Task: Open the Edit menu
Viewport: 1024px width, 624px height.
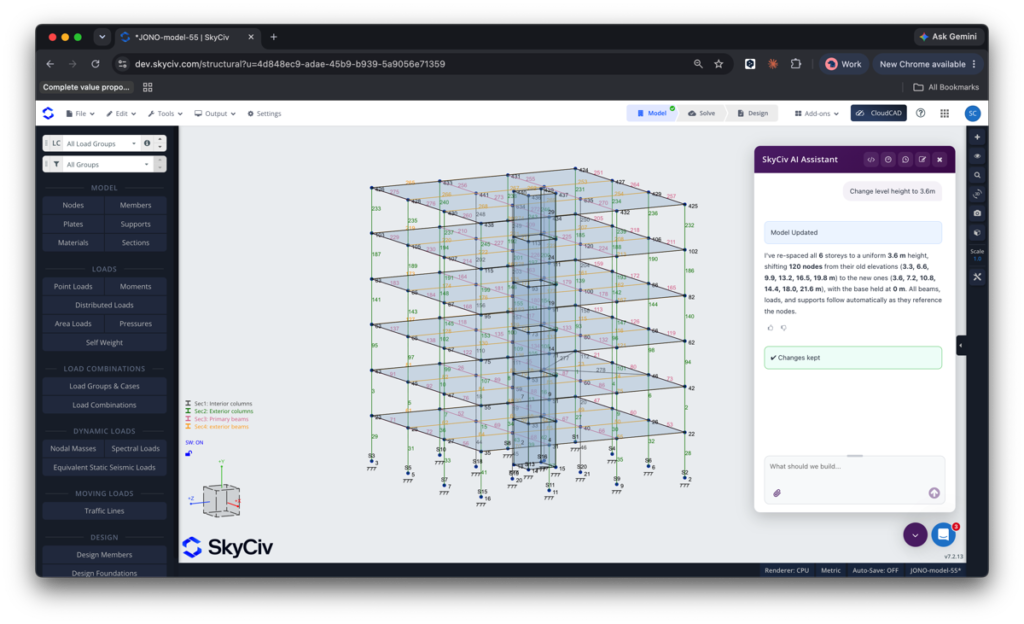Action: click(121, 114)
